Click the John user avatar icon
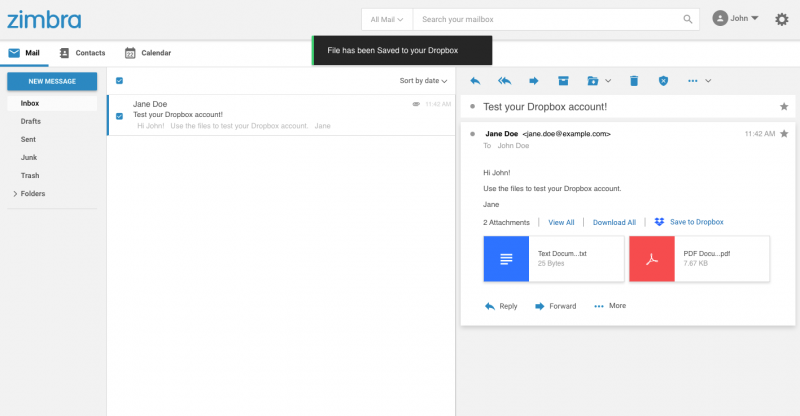The image size is (800, 416). pyautogui.click(x=720, y=18)
